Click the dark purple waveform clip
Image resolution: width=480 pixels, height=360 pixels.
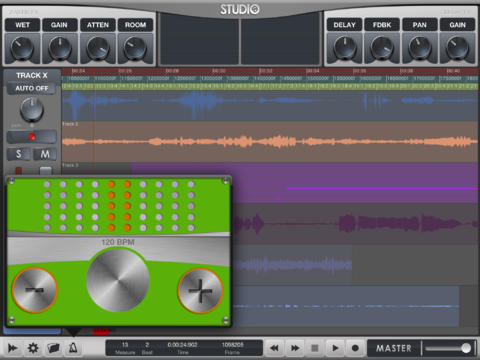(x=355, y=223)
